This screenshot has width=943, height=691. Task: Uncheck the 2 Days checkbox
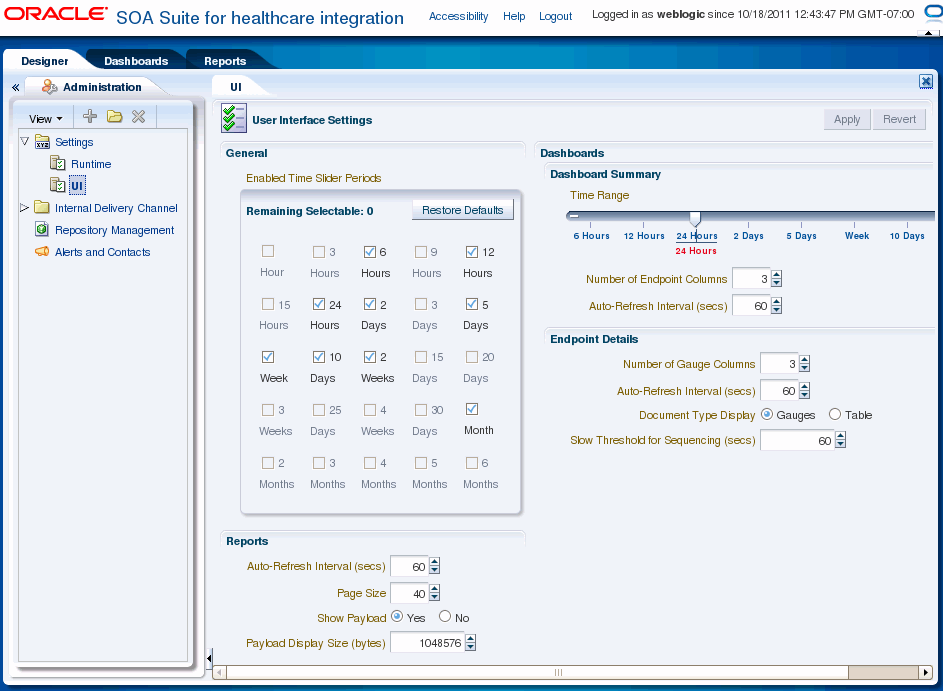(369, 304)
